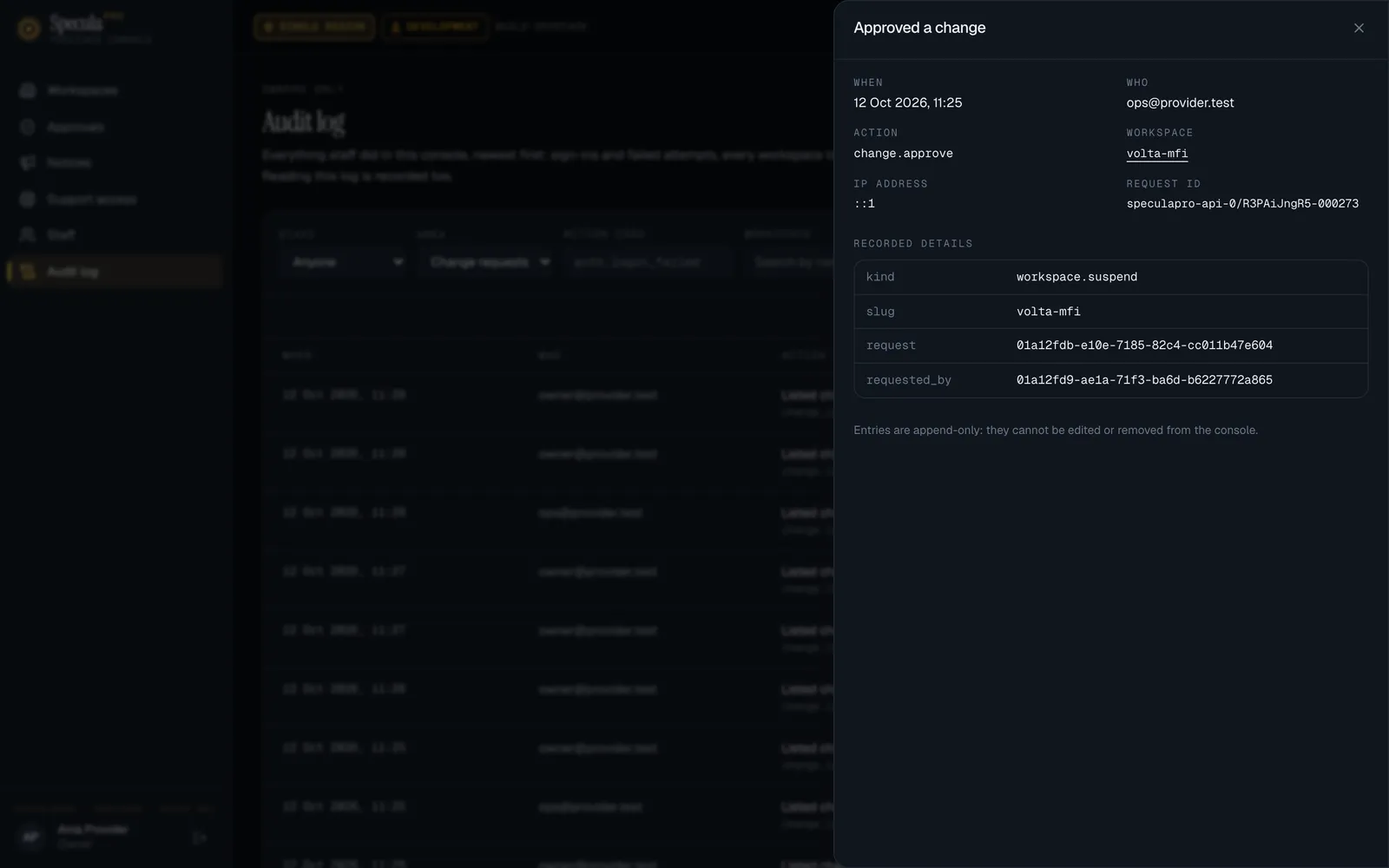Select the timestamp 12 Oct 2026, 11:25
Screen dimensions: 1389x868
tap(907, 102)
